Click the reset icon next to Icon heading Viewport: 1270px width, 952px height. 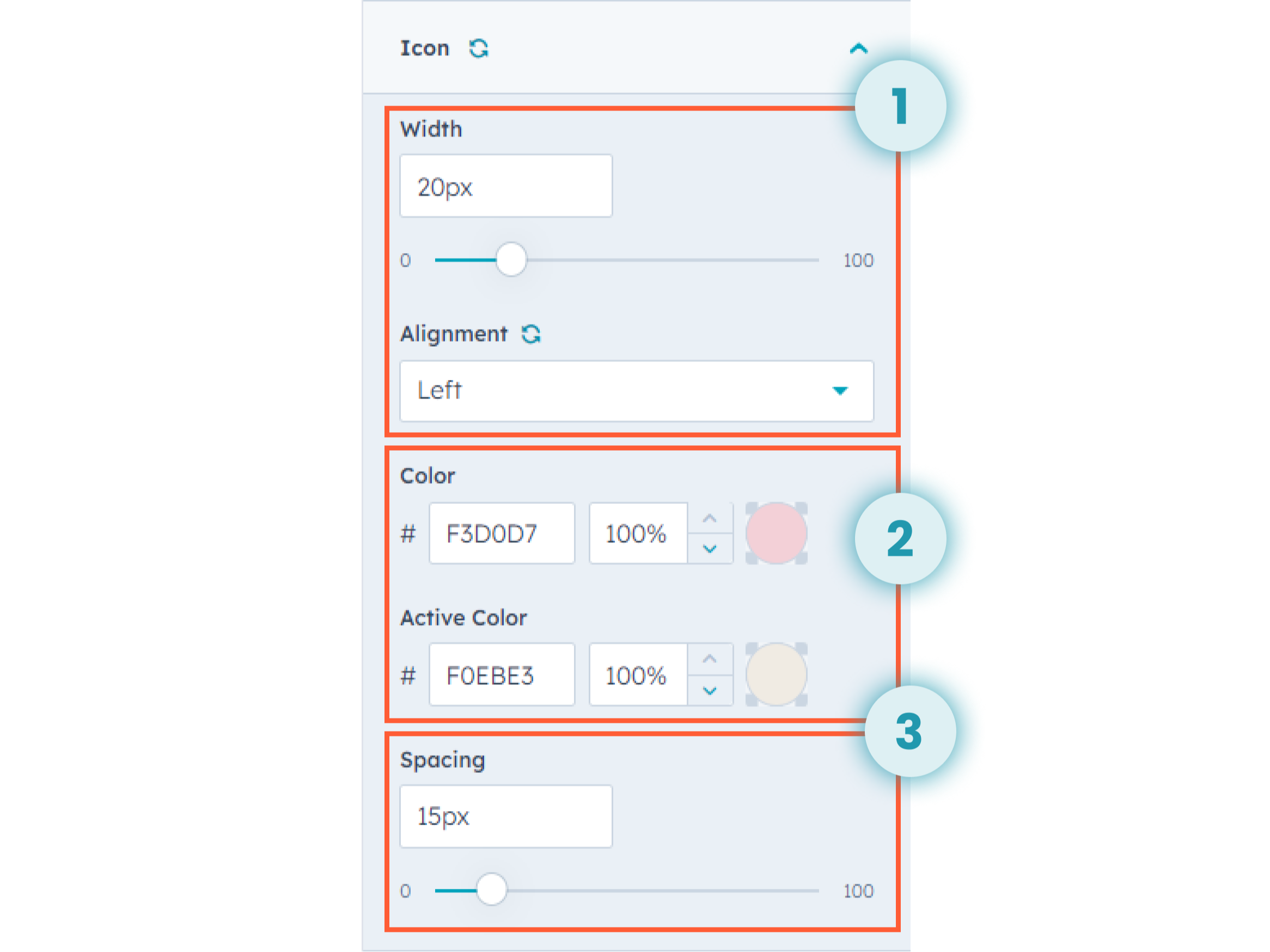click(480, 48)
